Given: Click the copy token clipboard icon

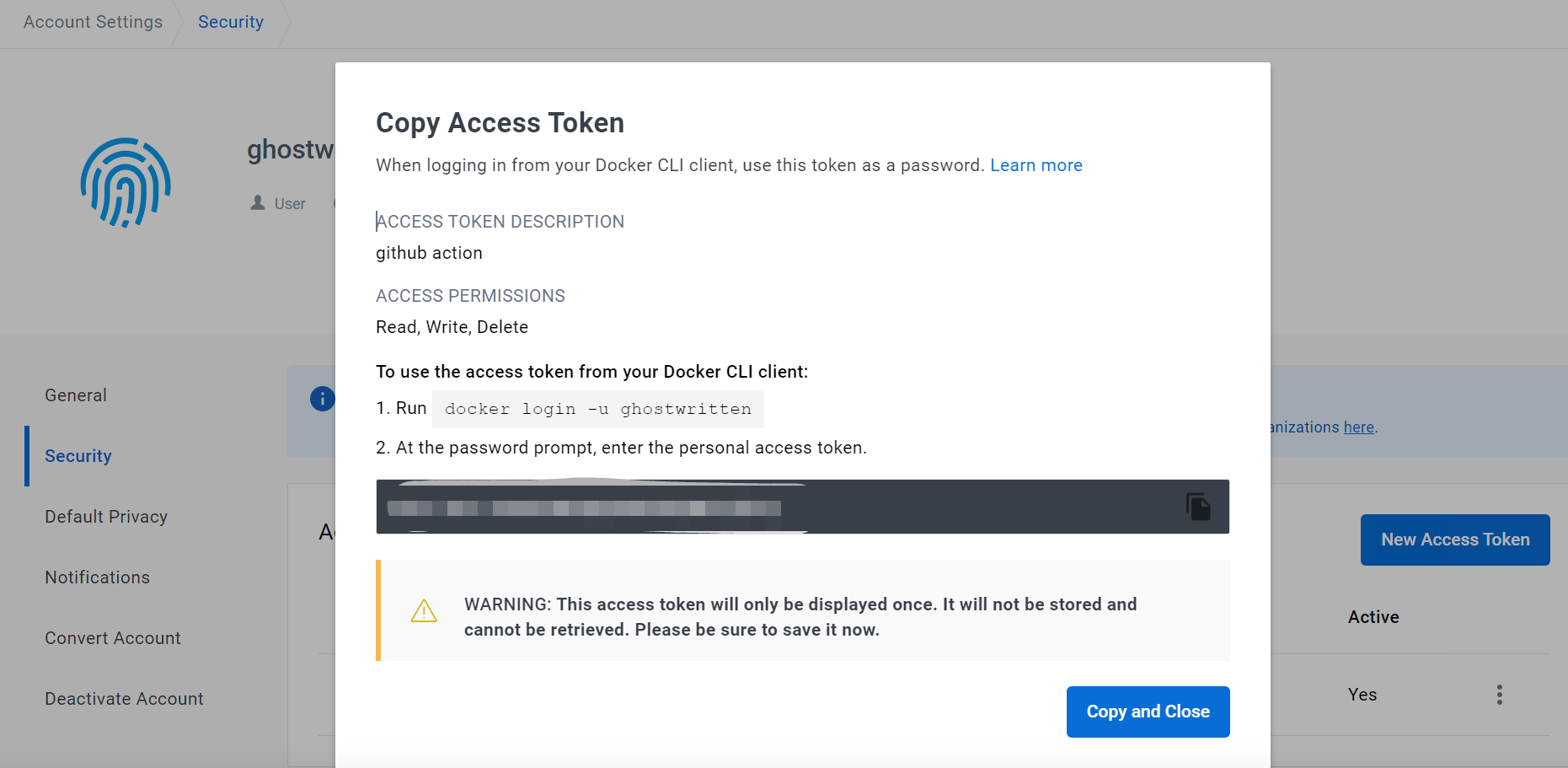Looking at the screenshot, I should 1197,507.
